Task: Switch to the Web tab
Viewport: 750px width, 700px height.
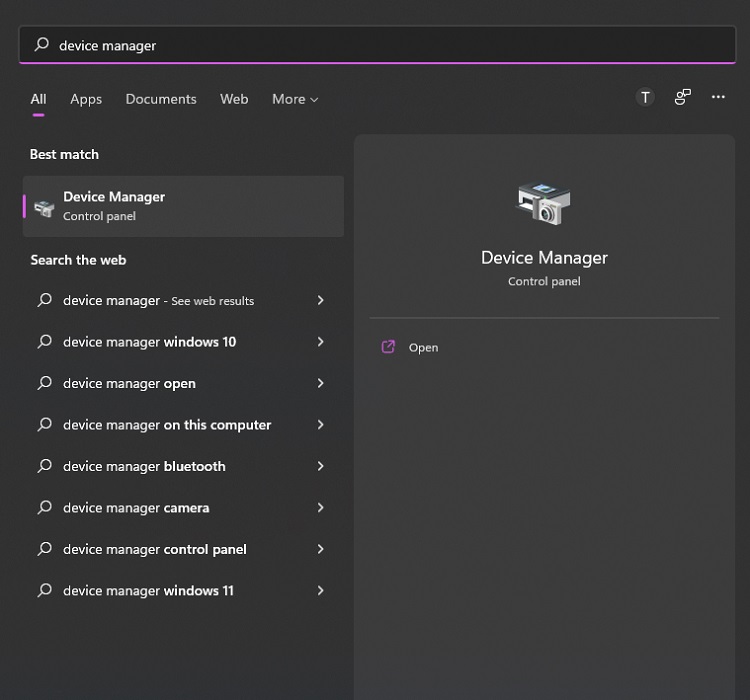Action: click(x=234, y=99)
